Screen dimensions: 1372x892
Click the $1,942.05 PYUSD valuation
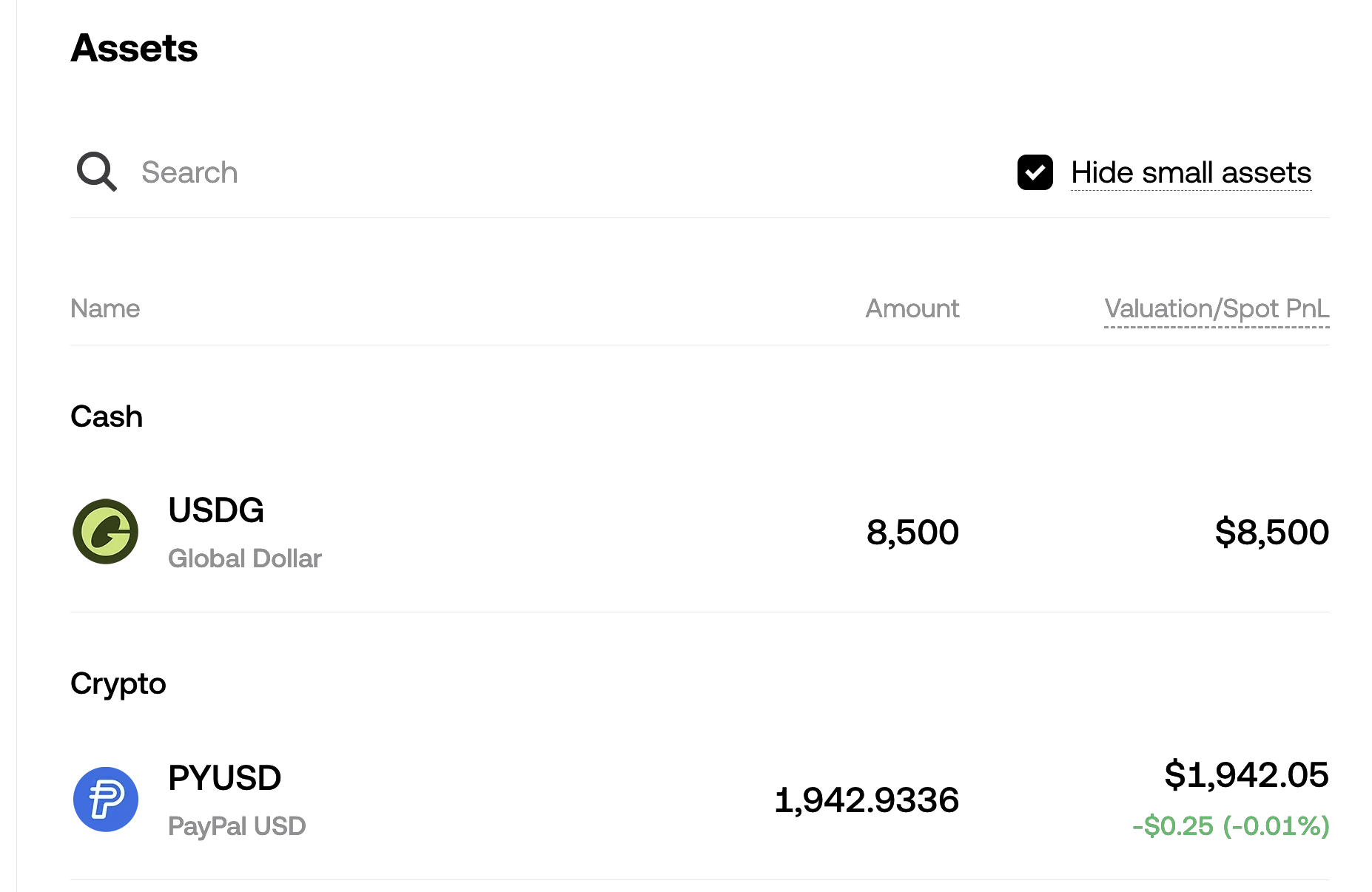pos(1246,775)
